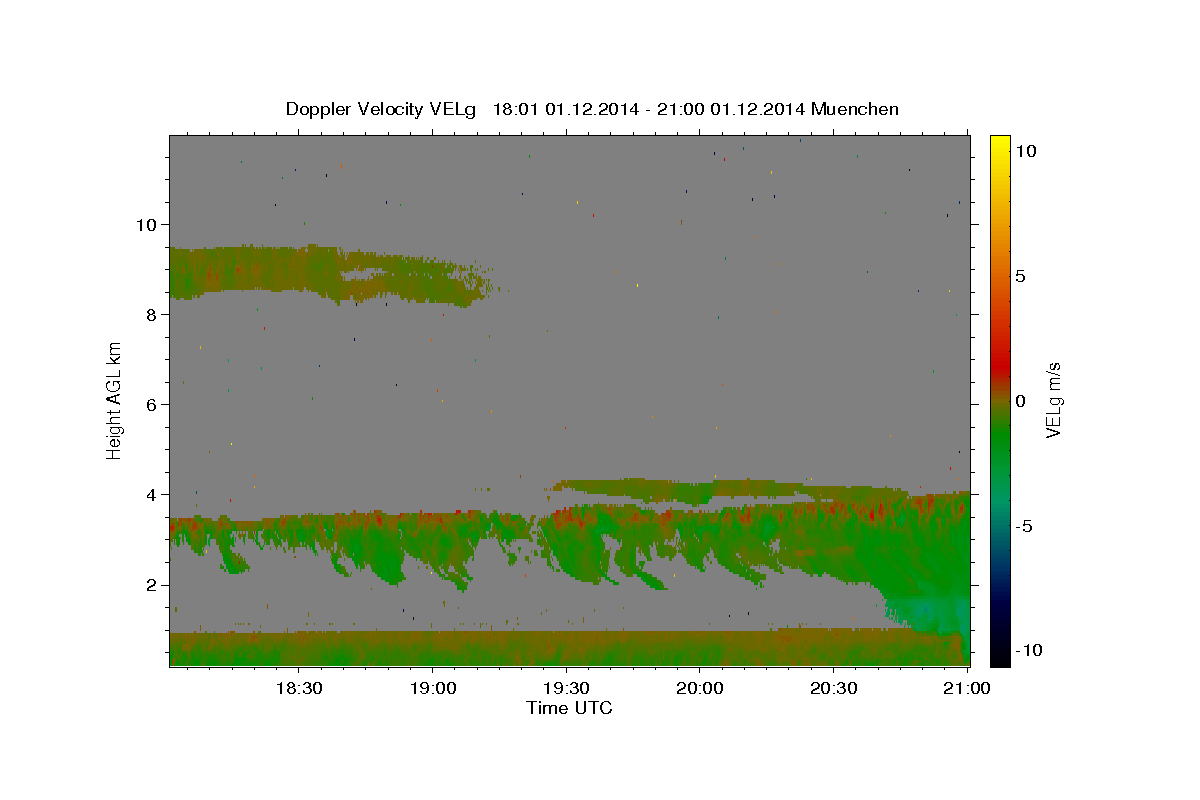The height and width of the screenshot is (800, 1200).
Task: Click the height axis label 10
Action: 146,224
